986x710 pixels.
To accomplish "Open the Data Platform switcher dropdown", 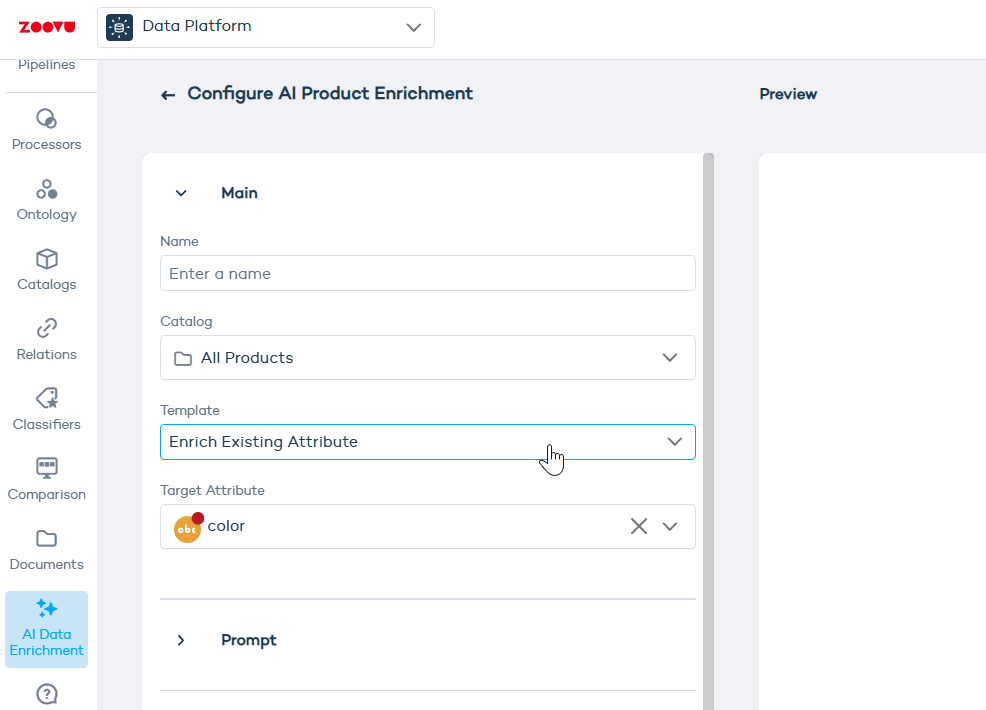I will point(266,28).
